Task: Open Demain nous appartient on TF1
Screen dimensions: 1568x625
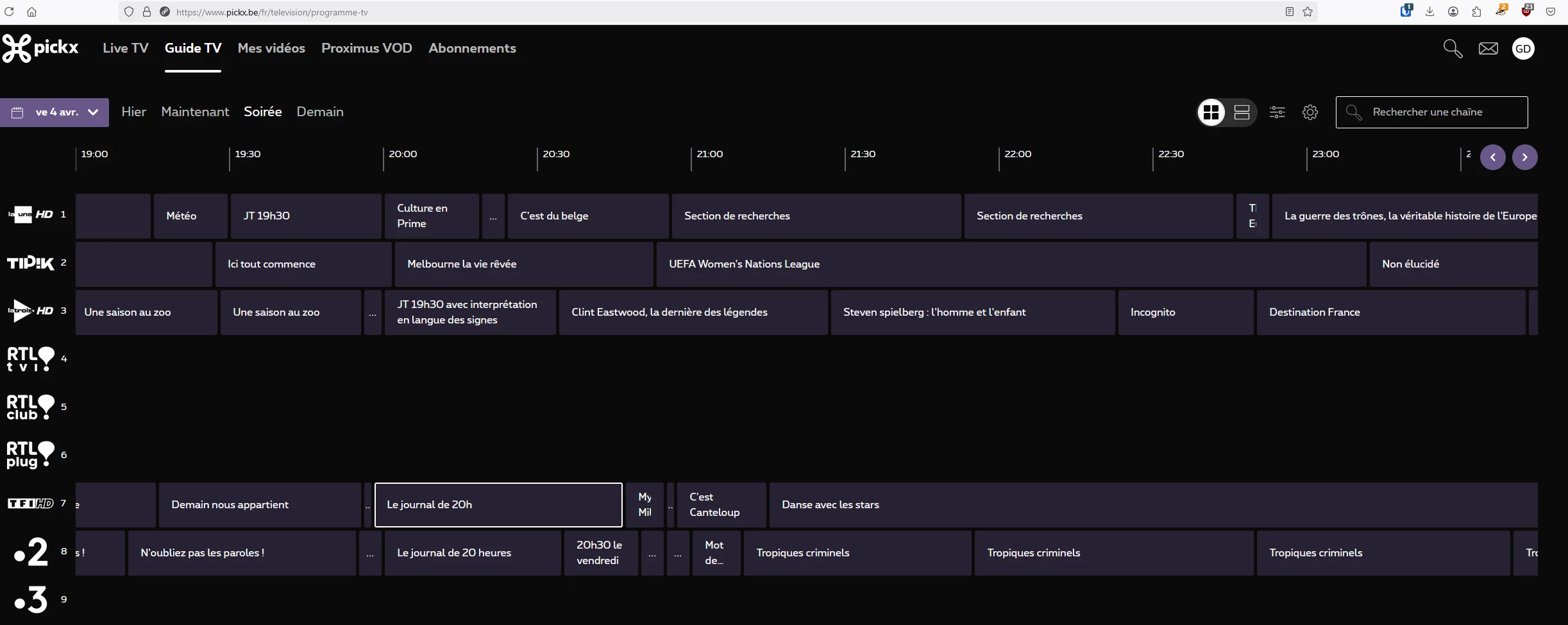Action: 260,505
